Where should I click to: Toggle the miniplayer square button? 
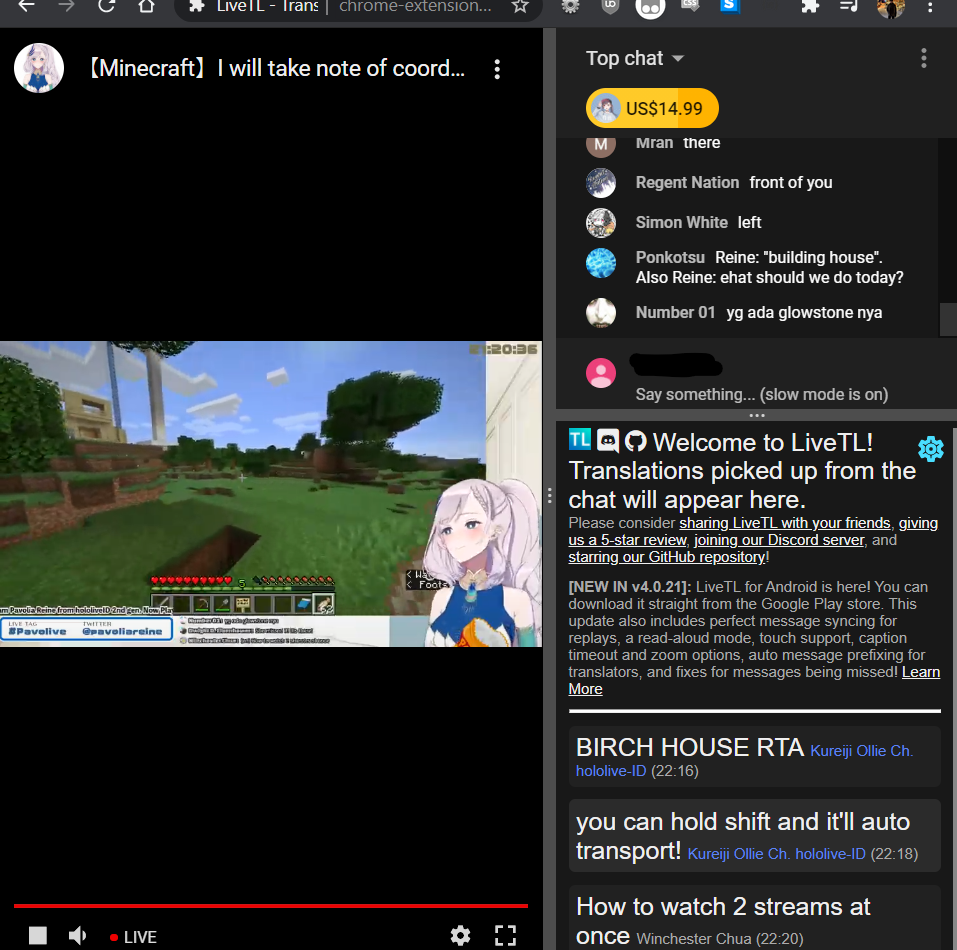37,936
